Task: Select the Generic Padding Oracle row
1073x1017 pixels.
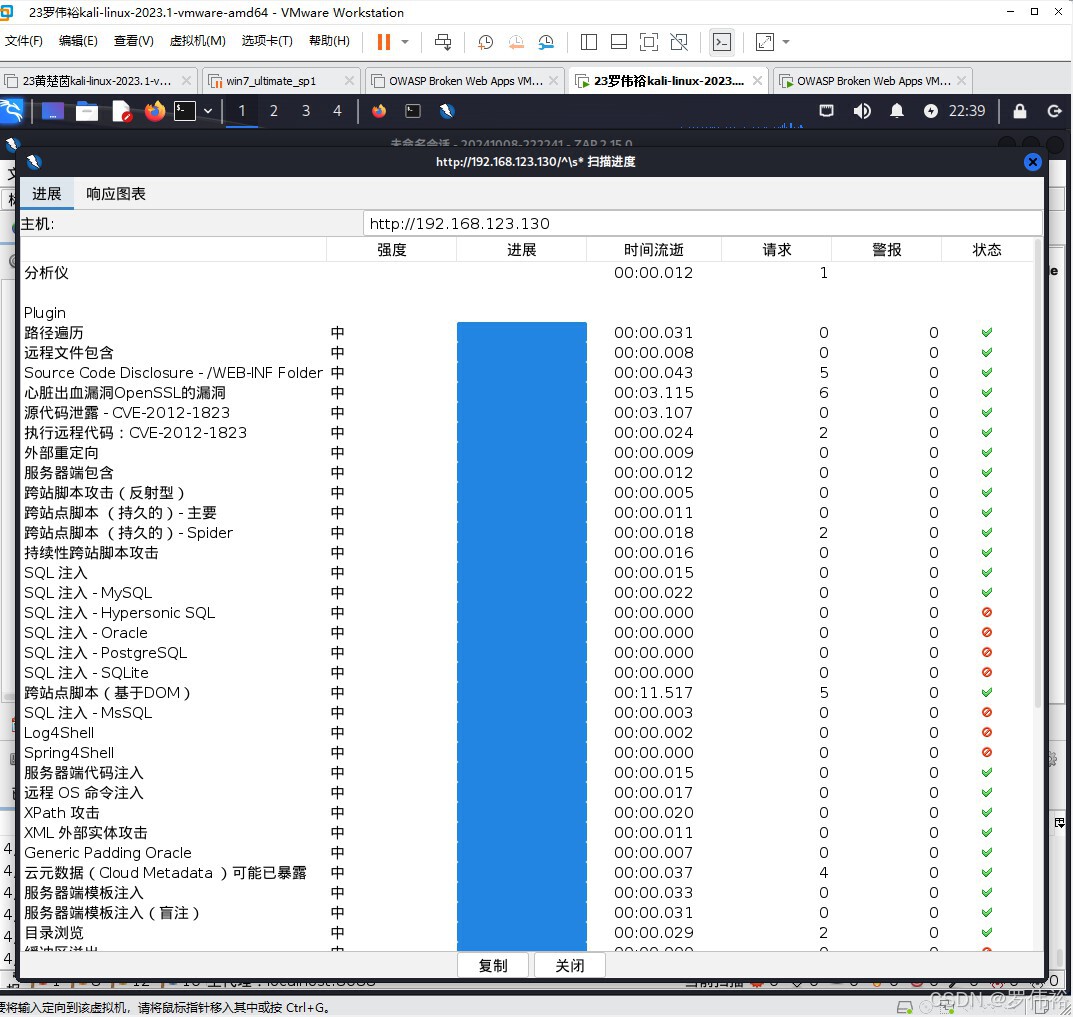Action: [527, 853]
